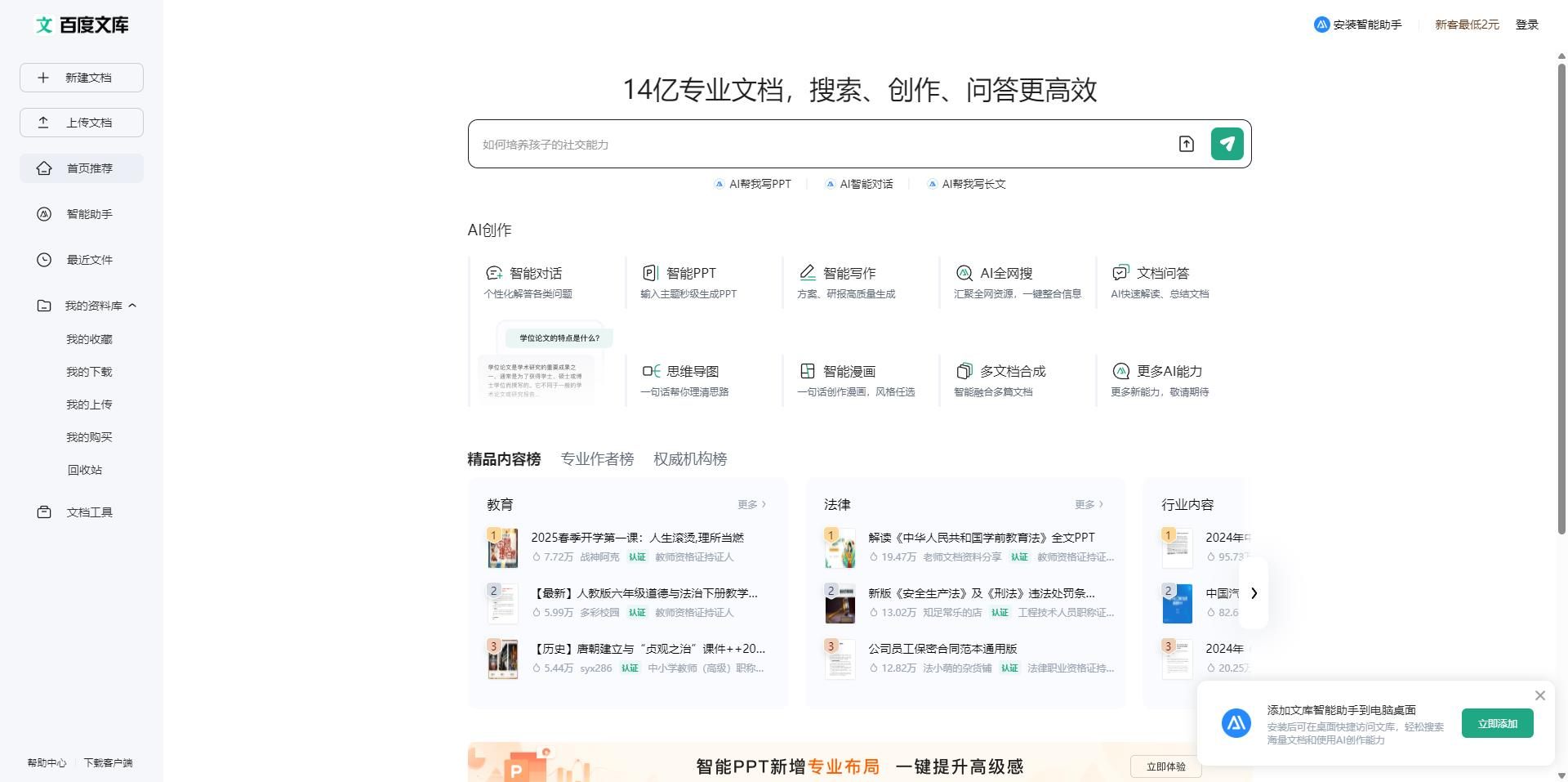The width and height of the screenshot is (1568, 782).
Task: Open the AI全网搜 search tool
Action: tap(1004, 274)
